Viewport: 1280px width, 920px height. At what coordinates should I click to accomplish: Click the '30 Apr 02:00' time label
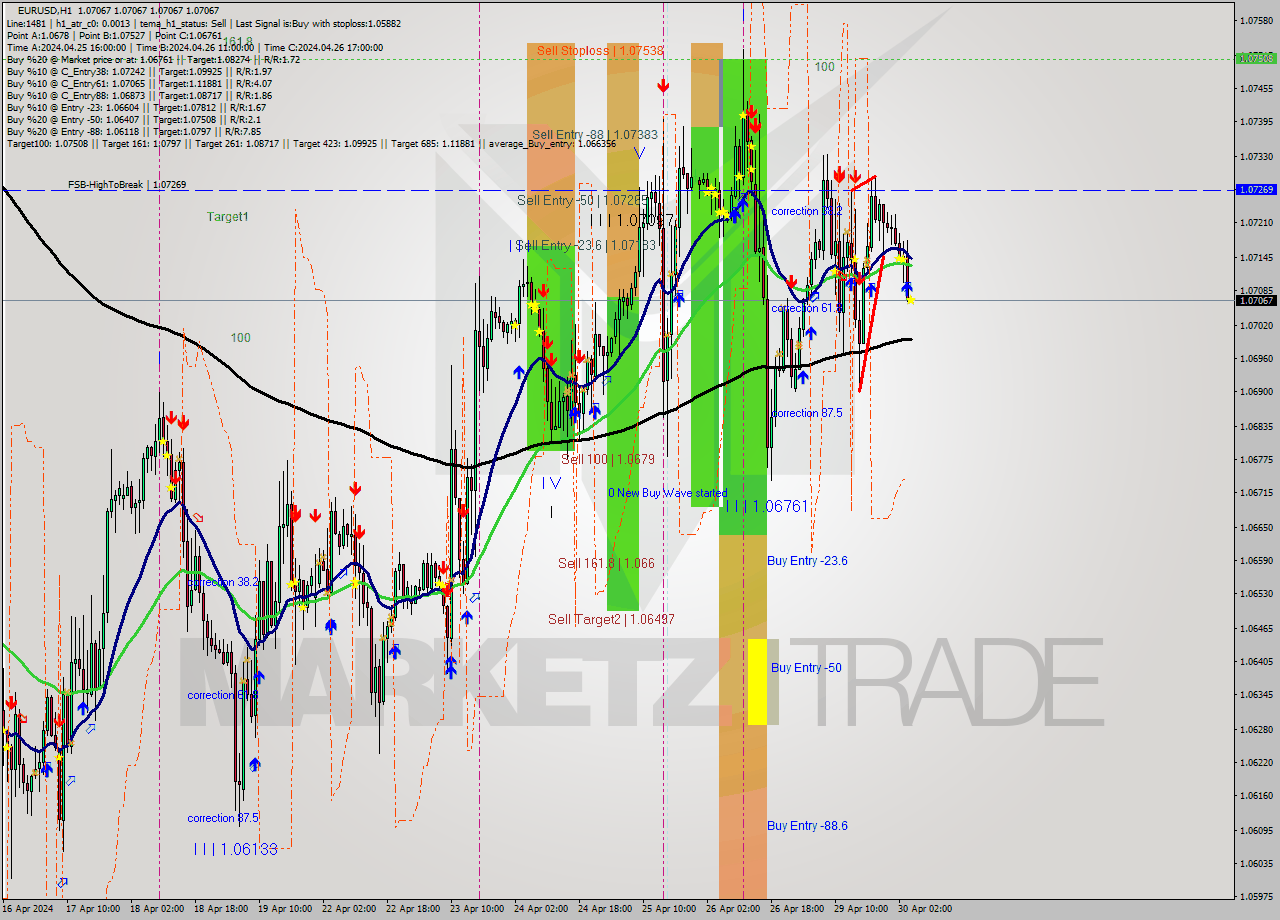tap(925, 909)
